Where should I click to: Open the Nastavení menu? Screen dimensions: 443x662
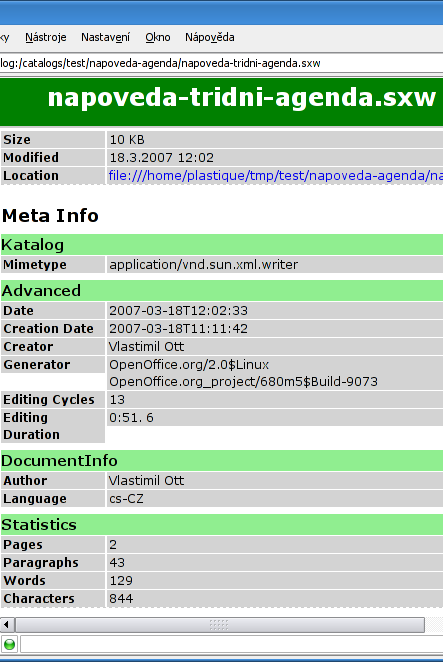(106, 38)
